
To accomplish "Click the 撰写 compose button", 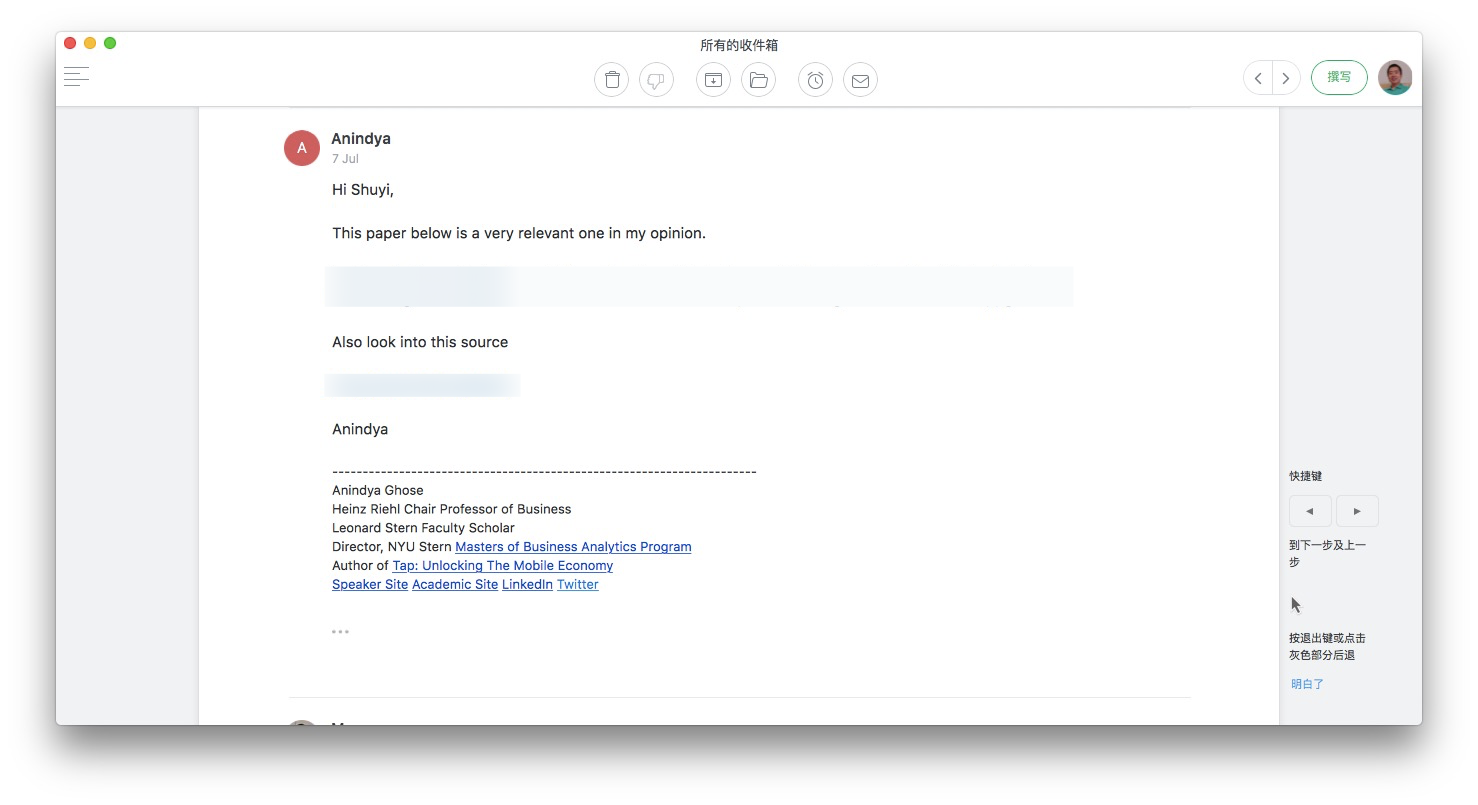I will (x=1339, y=78).
